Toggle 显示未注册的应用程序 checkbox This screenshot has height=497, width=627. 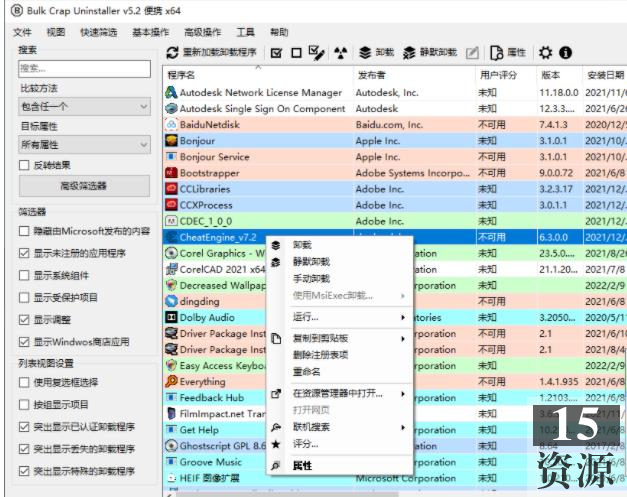(24, 253)
